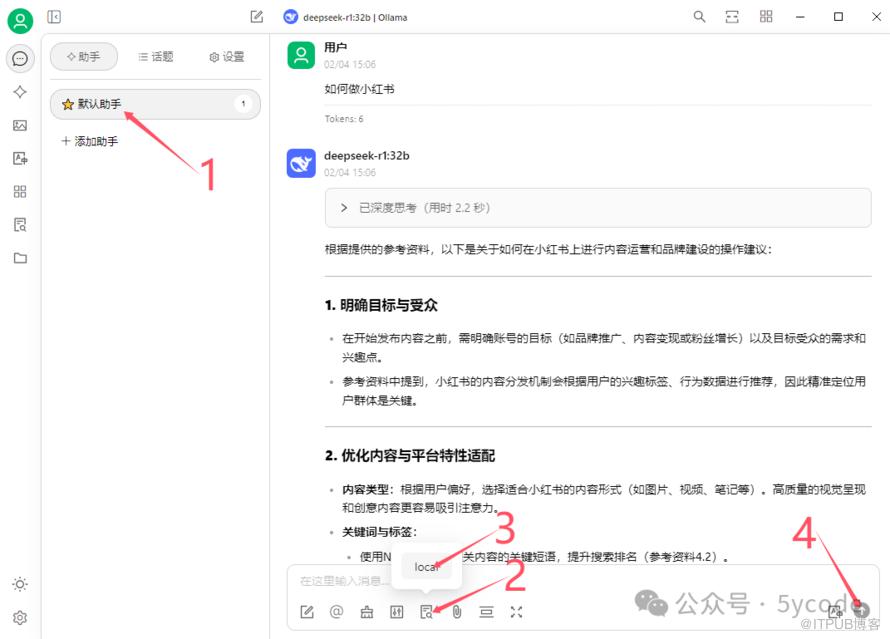The image size is (890, 639).
Task: Select the 默认助手 assistant
Action: (155, 104)
